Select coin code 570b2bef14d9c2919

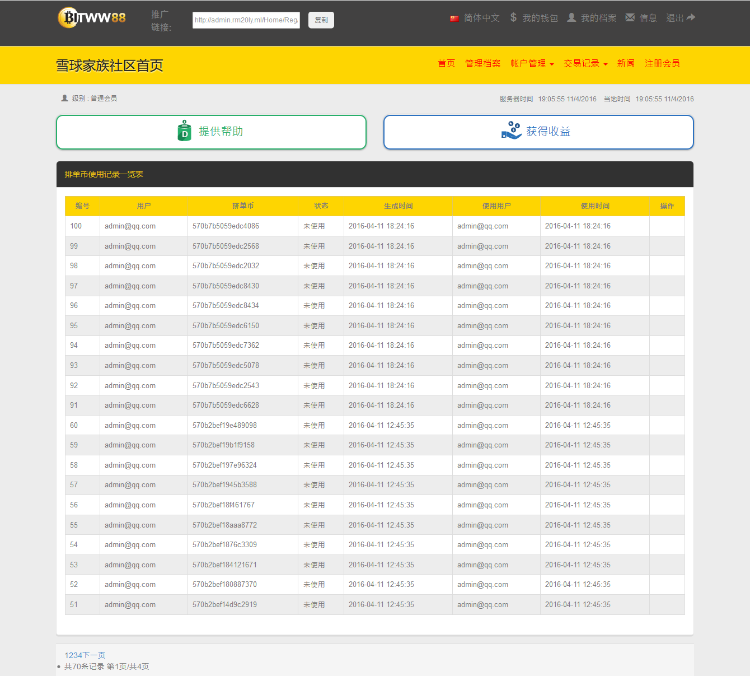(225, 604)
